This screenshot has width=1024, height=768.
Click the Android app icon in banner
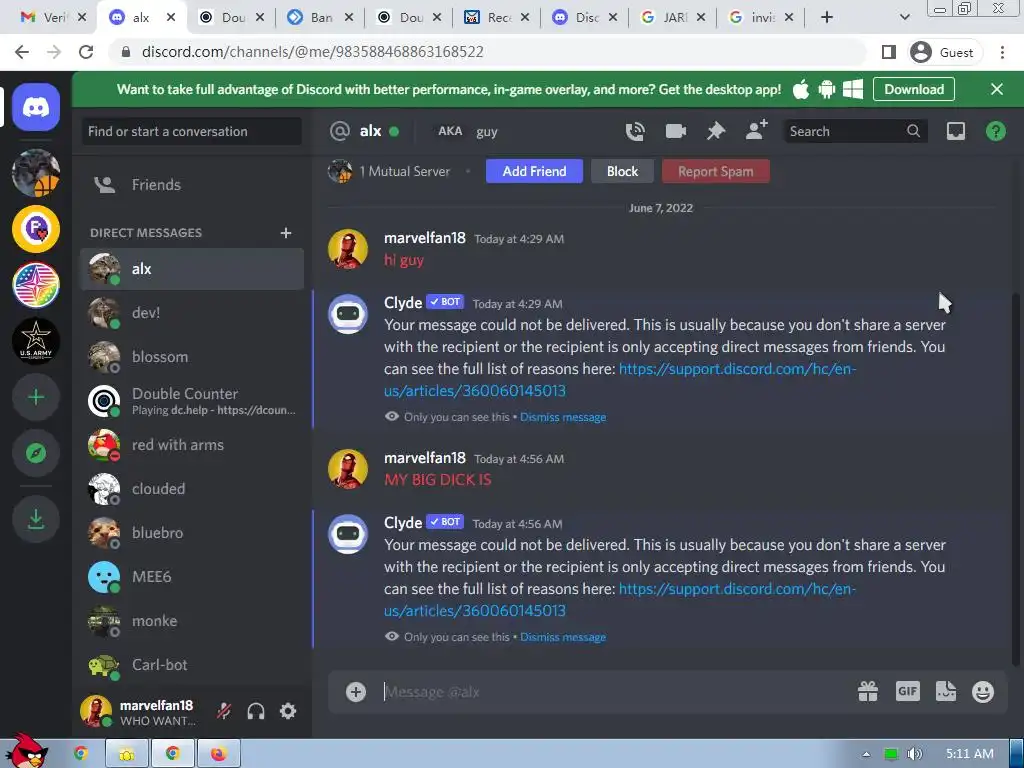pos(827,89)
